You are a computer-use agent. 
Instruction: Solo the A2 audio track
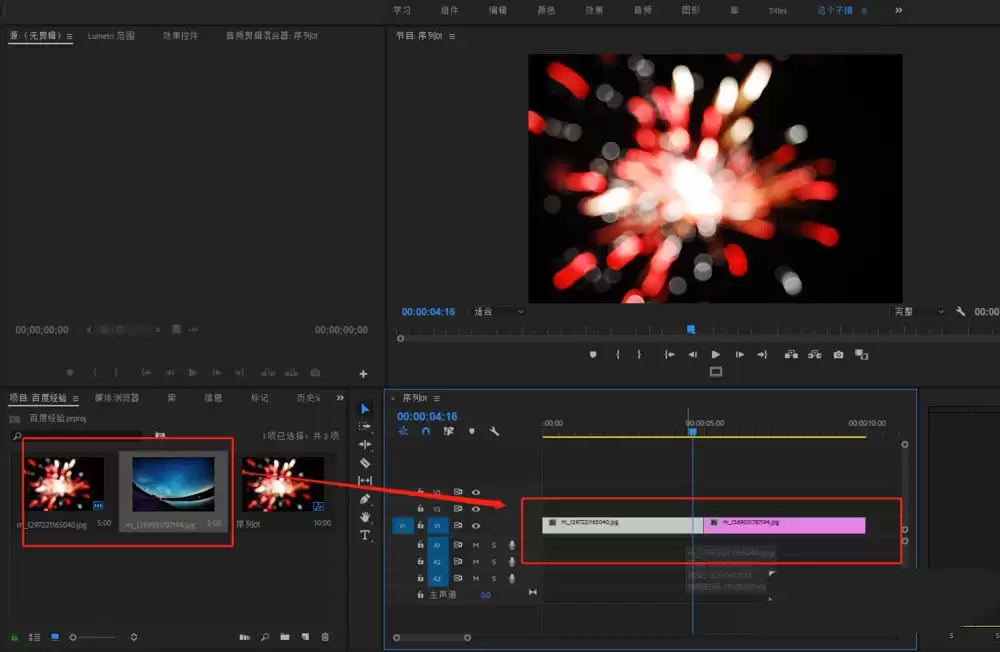coord(494,562)
